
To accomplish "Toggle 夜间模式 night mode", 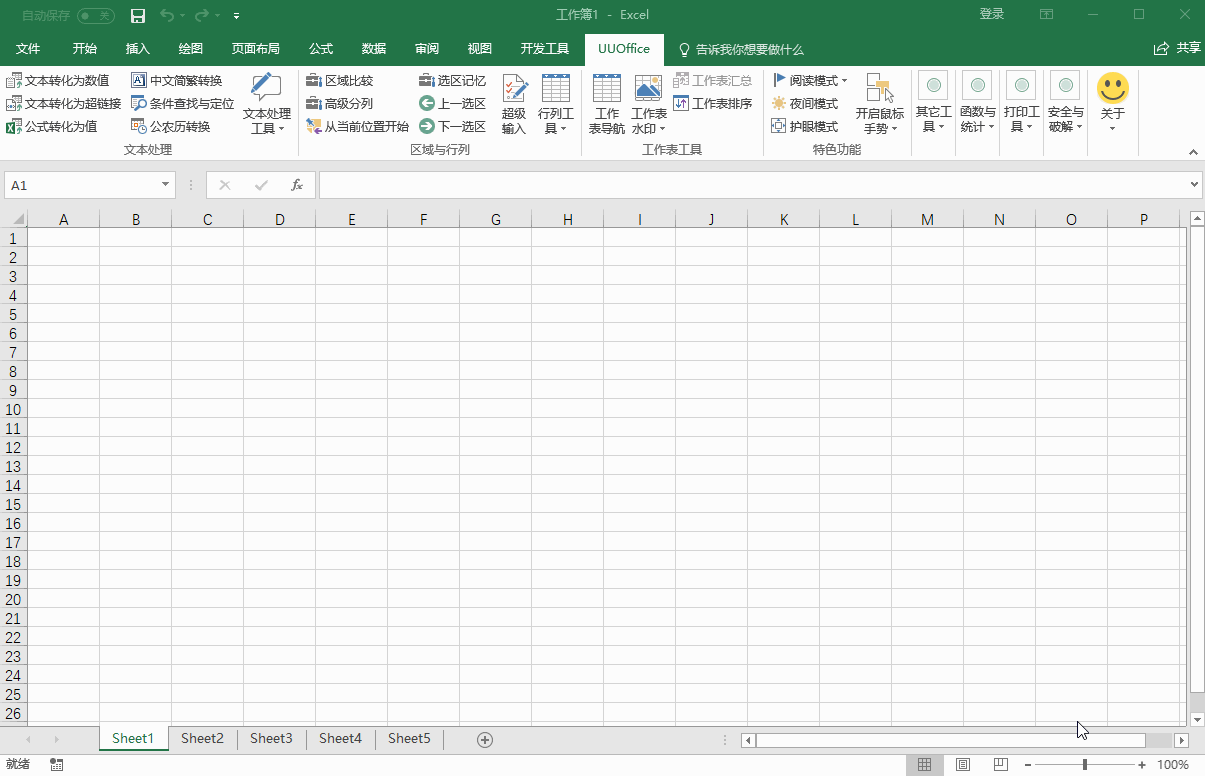I will pyautogui.click(x=805, y=103).
